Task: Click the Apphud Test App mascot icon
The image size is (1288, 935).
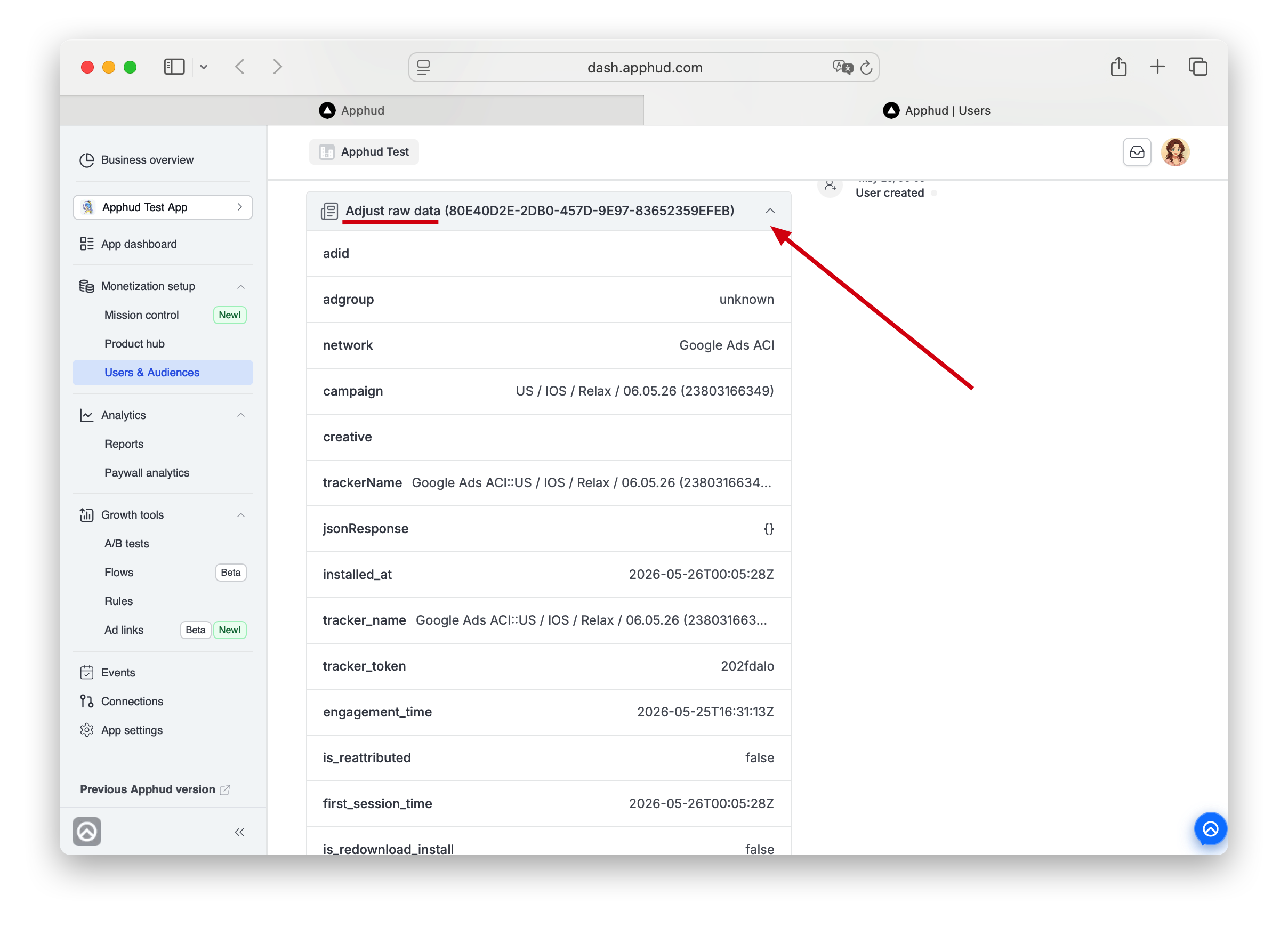Action: (x=88, y=208)
